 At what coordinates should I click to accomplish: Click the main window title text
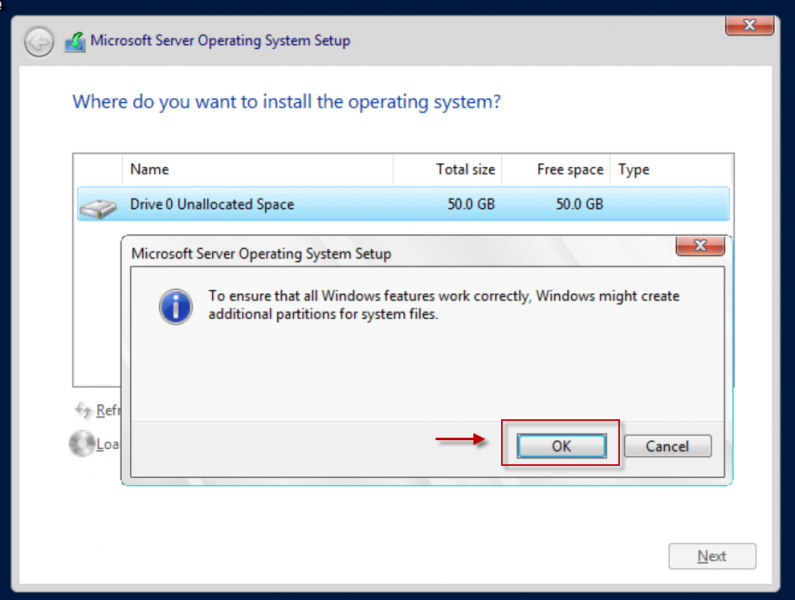(x=220, y=41)
